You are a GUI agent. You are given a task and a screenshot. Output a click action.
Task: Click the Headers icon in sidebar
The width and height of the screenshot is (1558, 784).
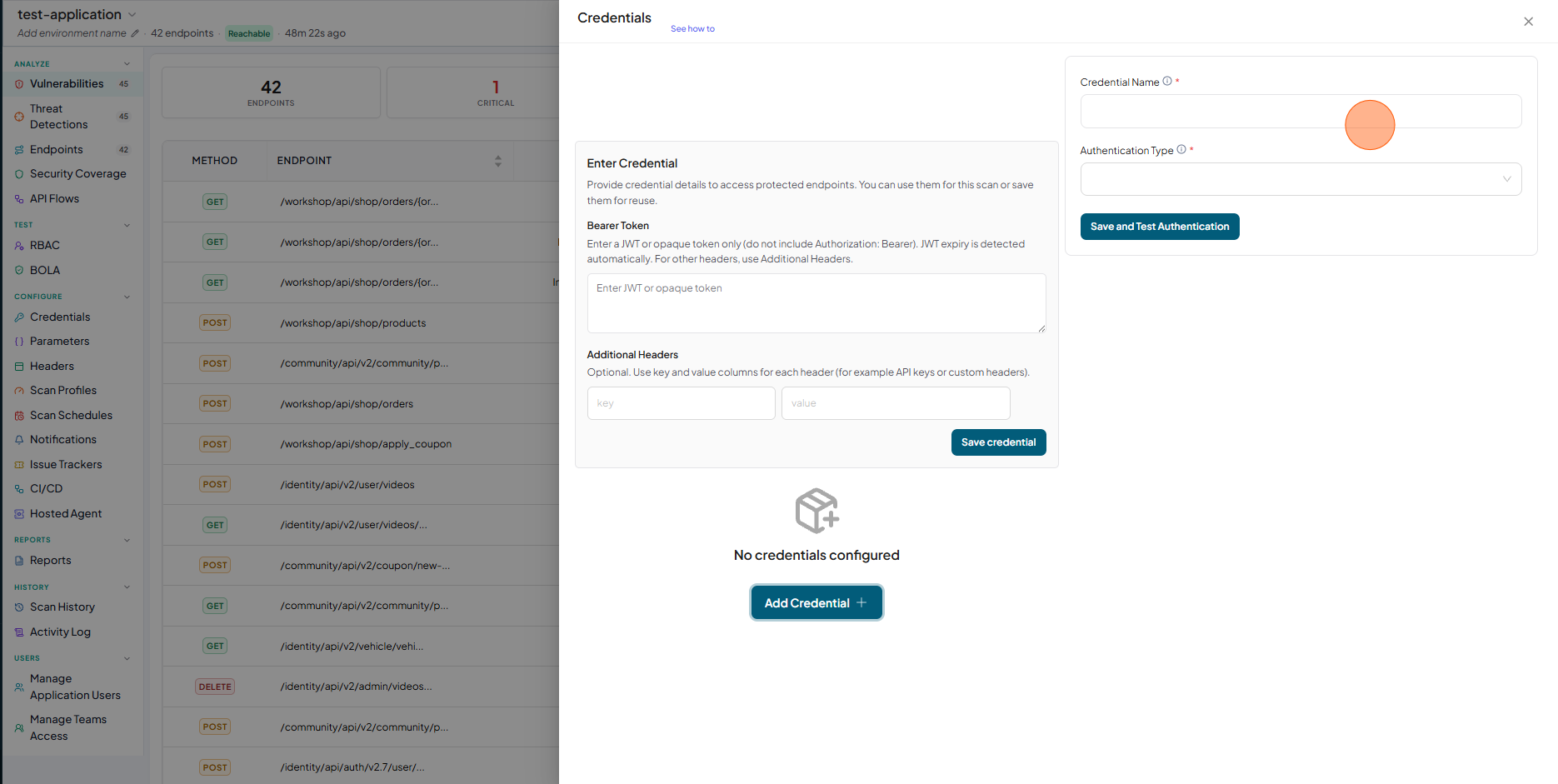pos(19,367)
